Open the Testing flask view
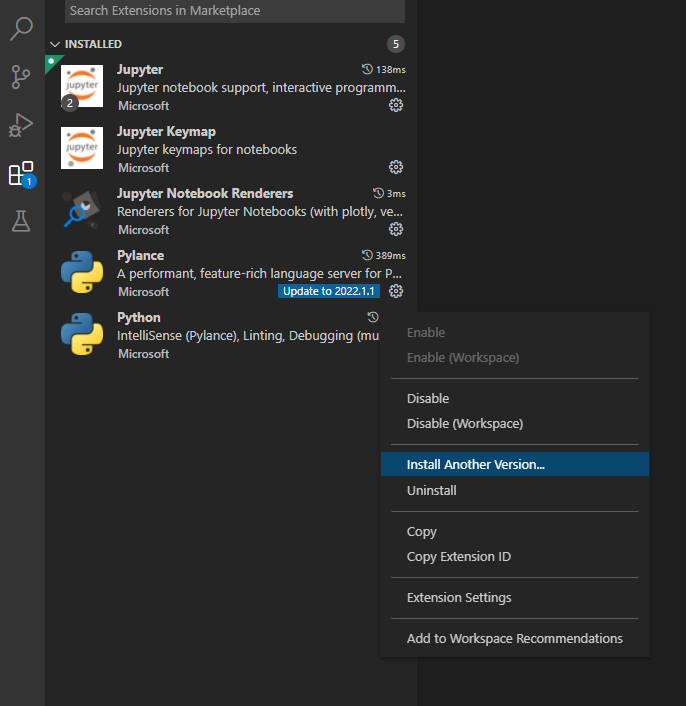This screenshot has width=686, height=706. coord(21,221)
